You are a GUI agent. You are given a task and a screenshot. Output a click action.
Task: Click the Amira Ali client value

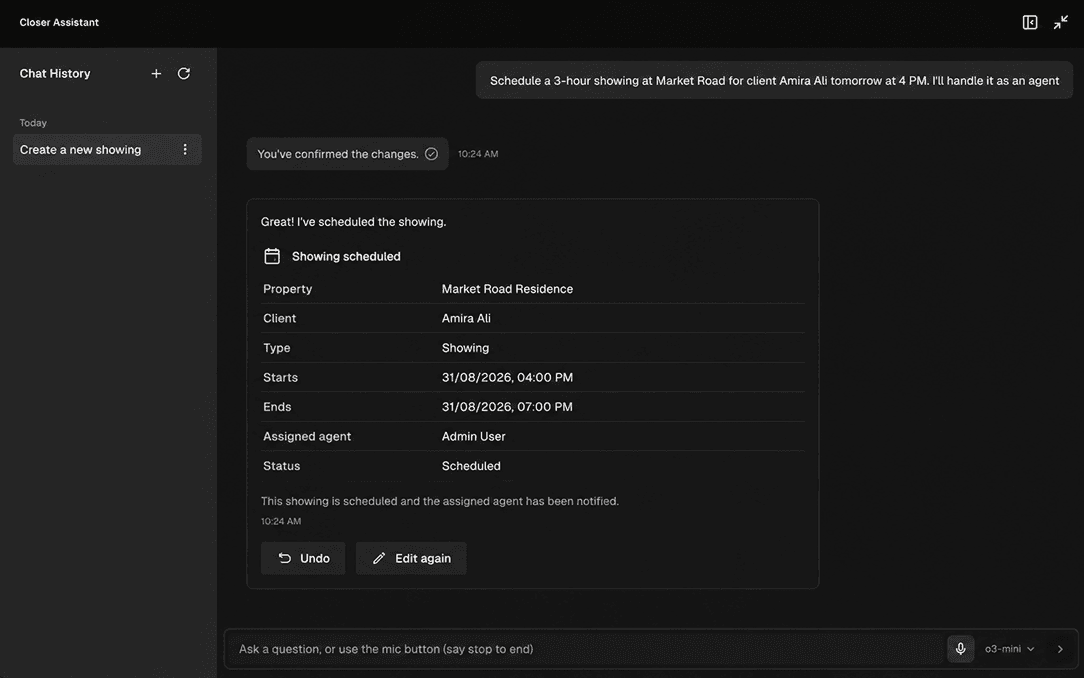[x=466, y=318]
